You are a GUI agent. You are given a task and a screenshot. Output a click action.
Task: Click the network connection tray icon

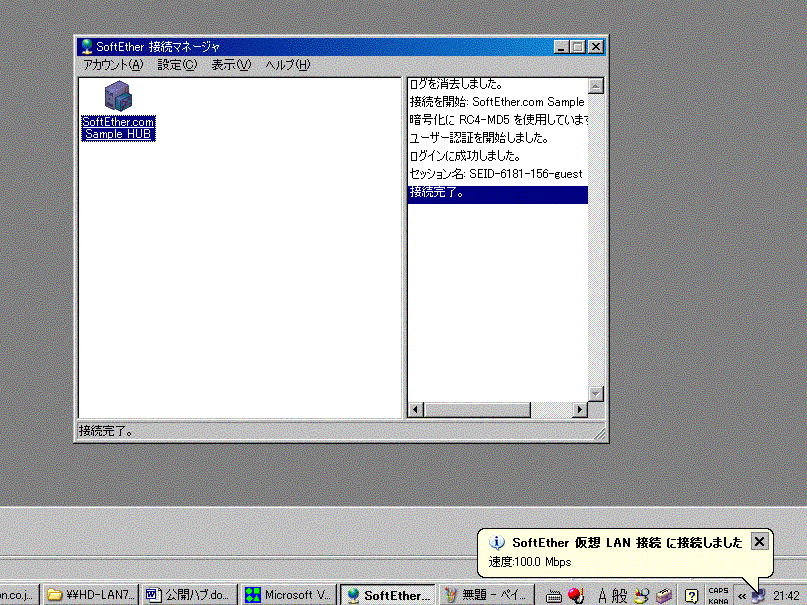(758, 595)
